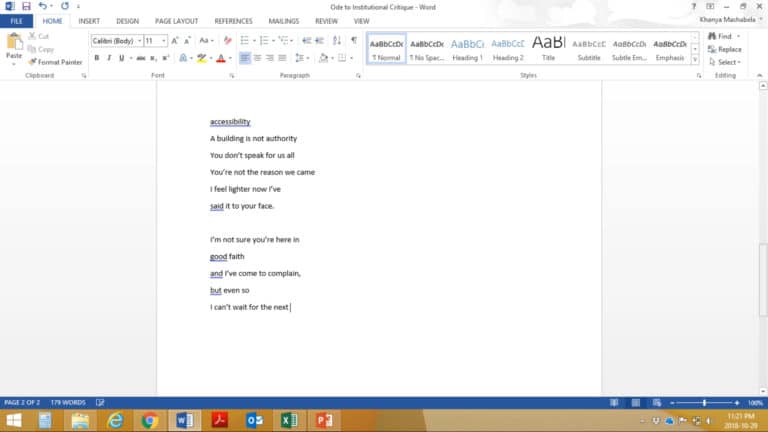Toggle paragraph marks display
The width and height of the screenshot is (768, 432).
tap(353, 41)
